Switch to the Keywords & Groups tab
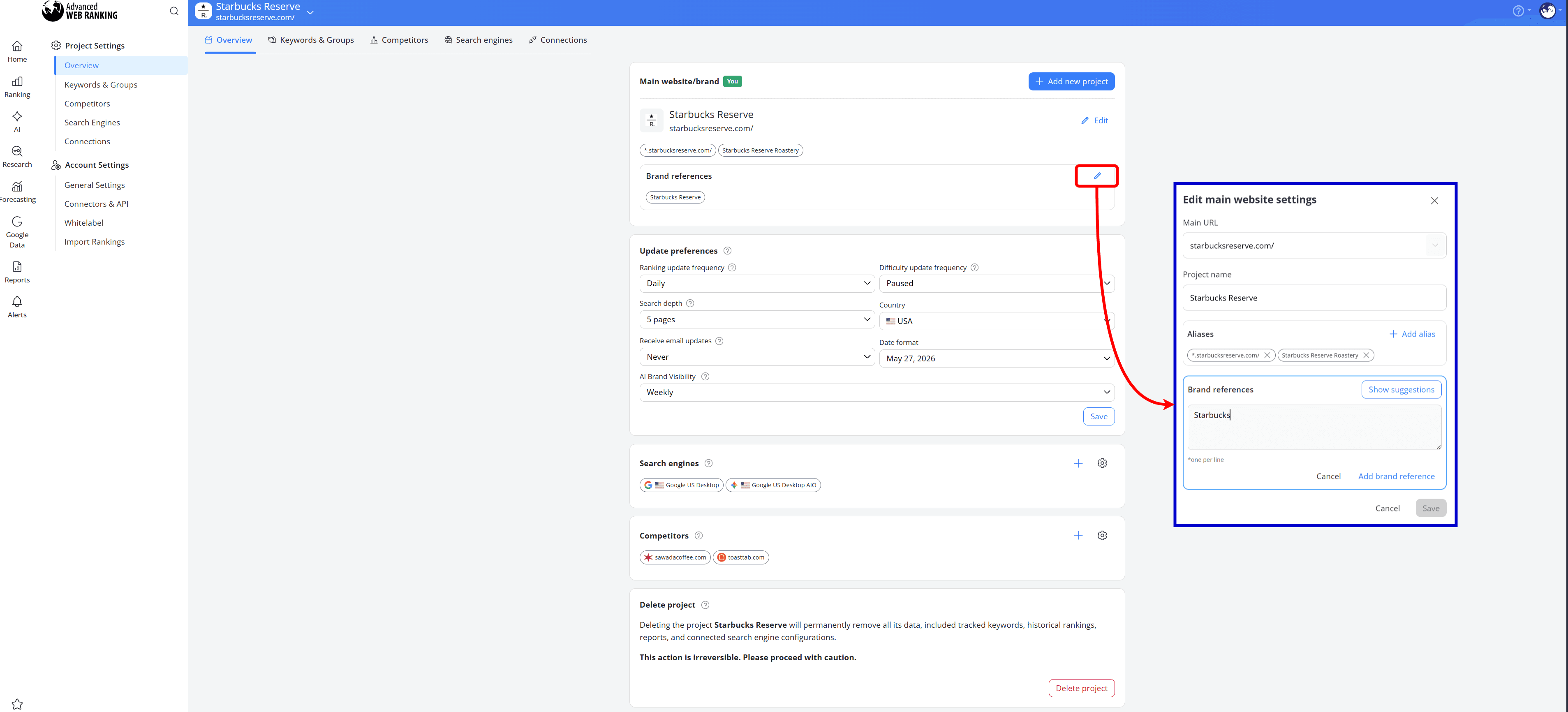1568x712 pixels. coord(311,40)
